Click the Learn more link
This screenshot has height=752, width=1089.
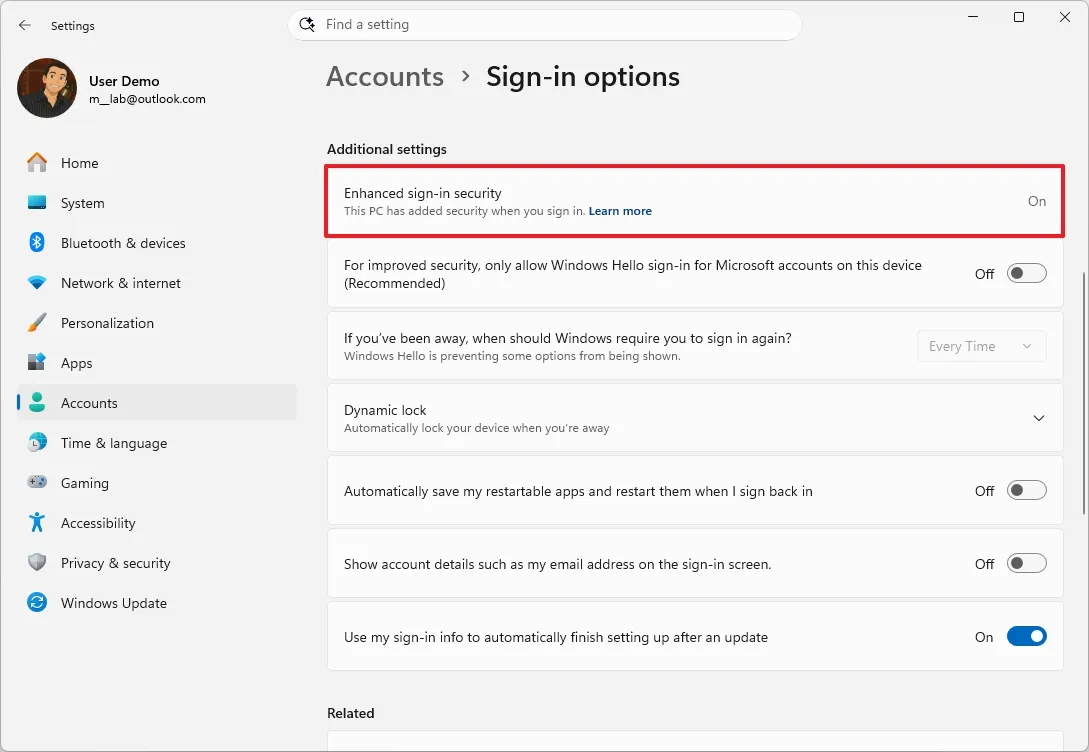pos(620,211)
